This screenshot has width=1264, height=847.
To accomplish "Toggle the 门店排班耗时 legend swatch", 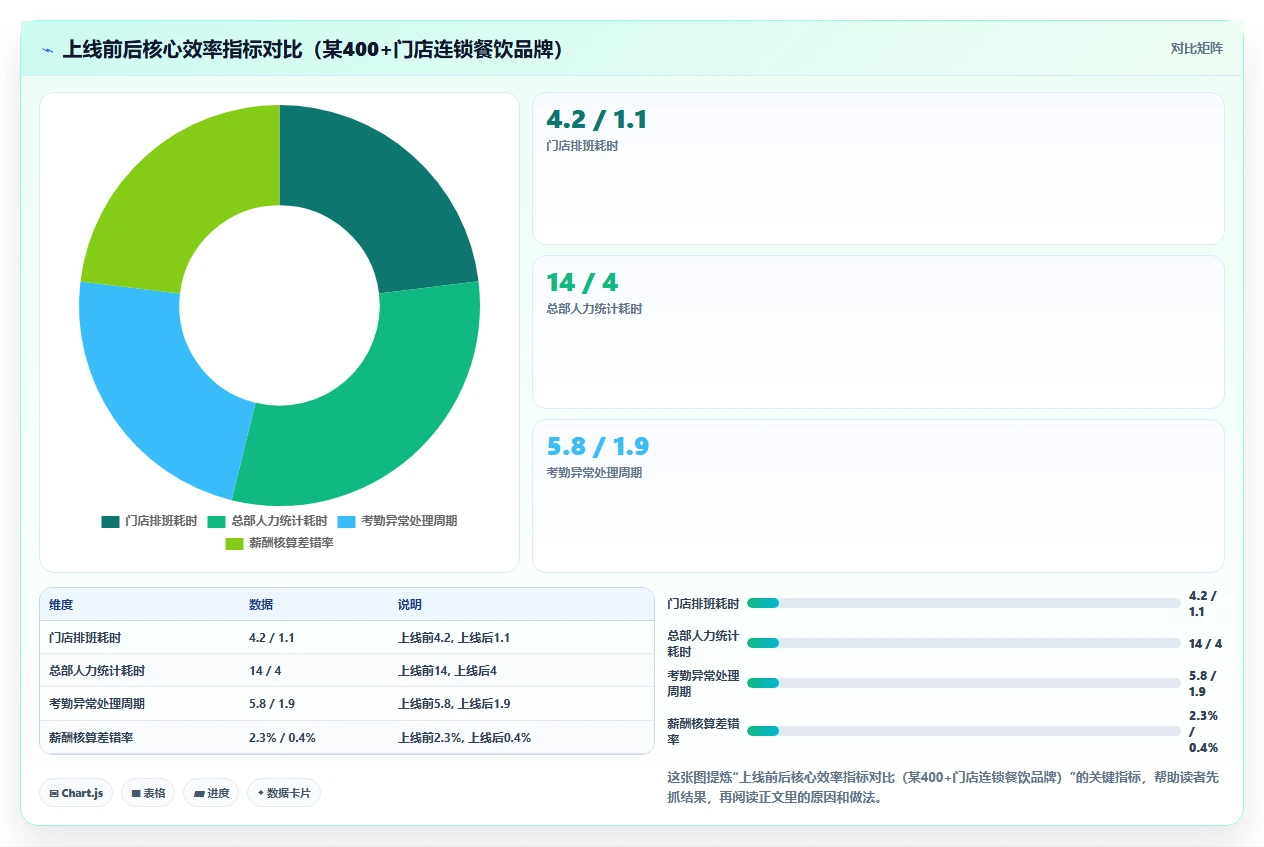I will tap(110, 521).
